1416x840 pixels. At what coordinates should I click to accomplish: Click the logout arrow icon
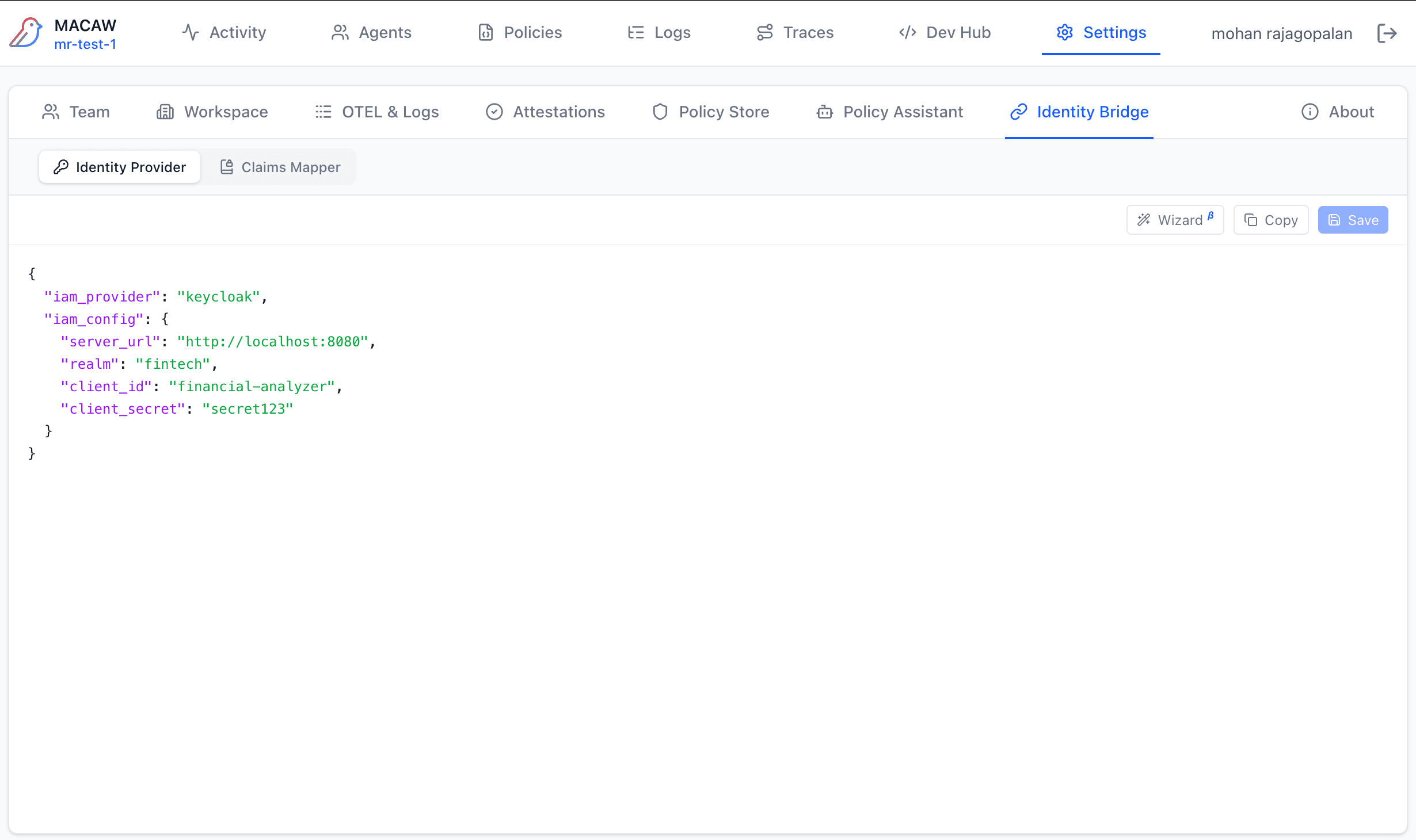[1387, 33]
